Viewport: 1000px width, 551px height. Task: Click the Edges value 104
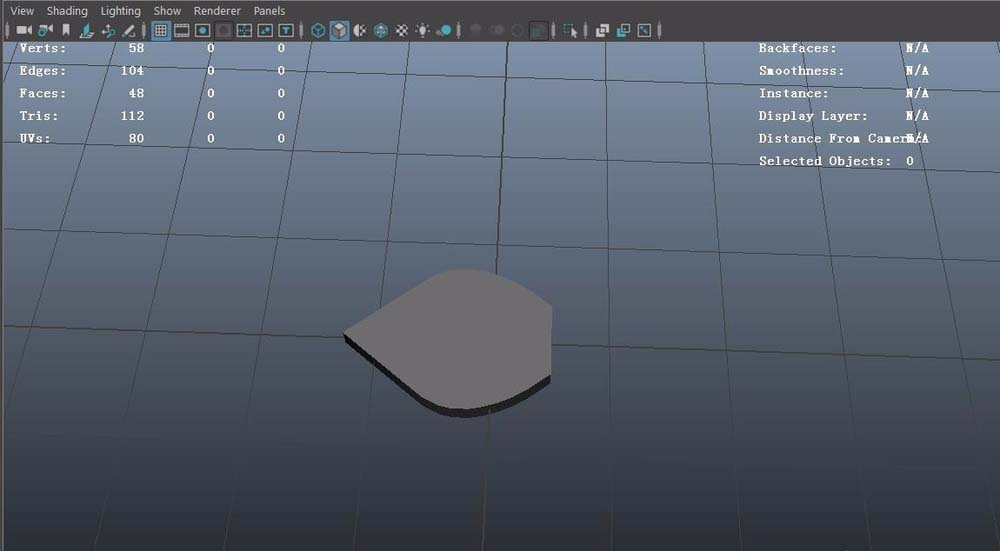132,71
